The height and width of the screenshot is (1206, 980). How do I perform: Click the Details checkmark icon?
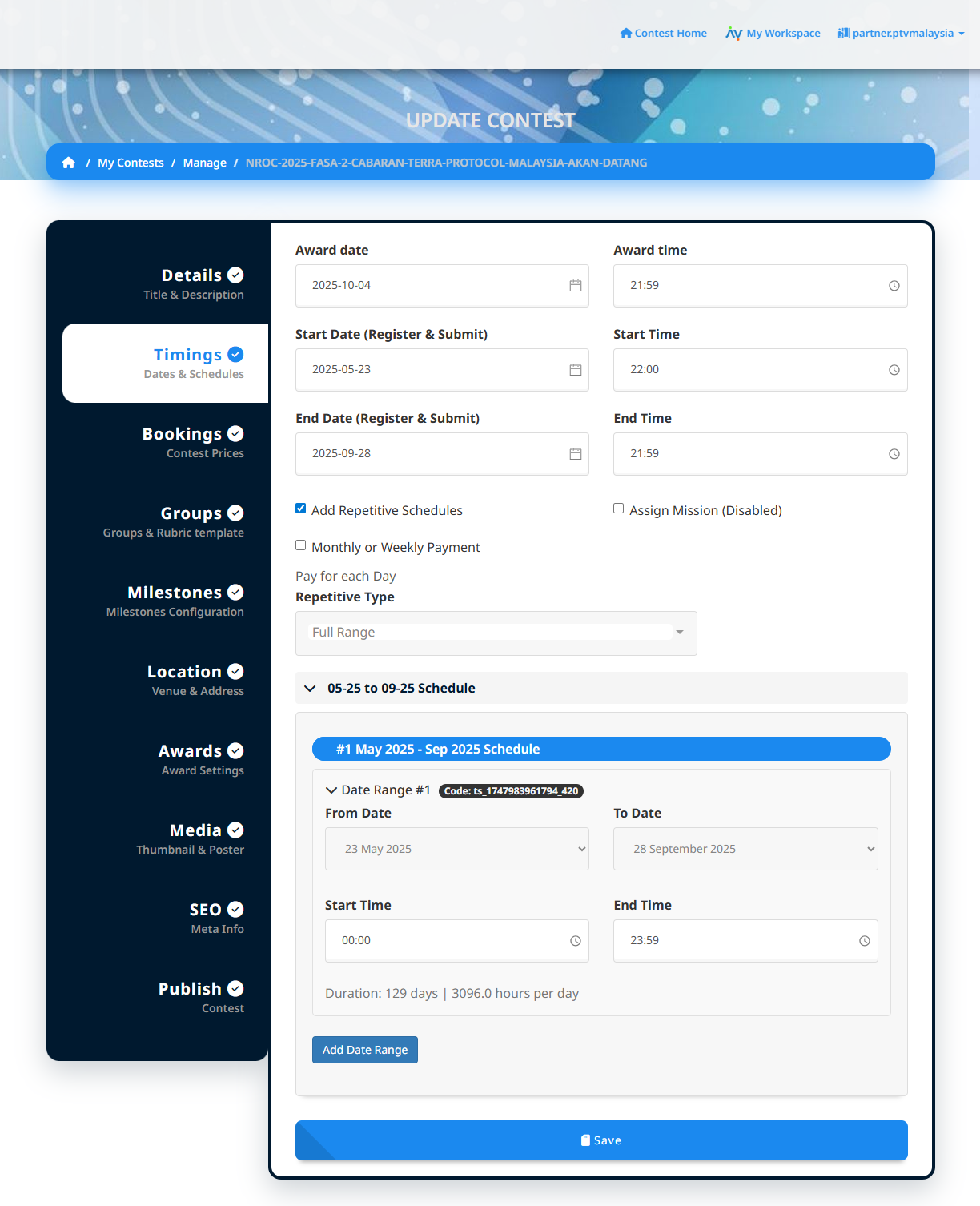point(235,275)
